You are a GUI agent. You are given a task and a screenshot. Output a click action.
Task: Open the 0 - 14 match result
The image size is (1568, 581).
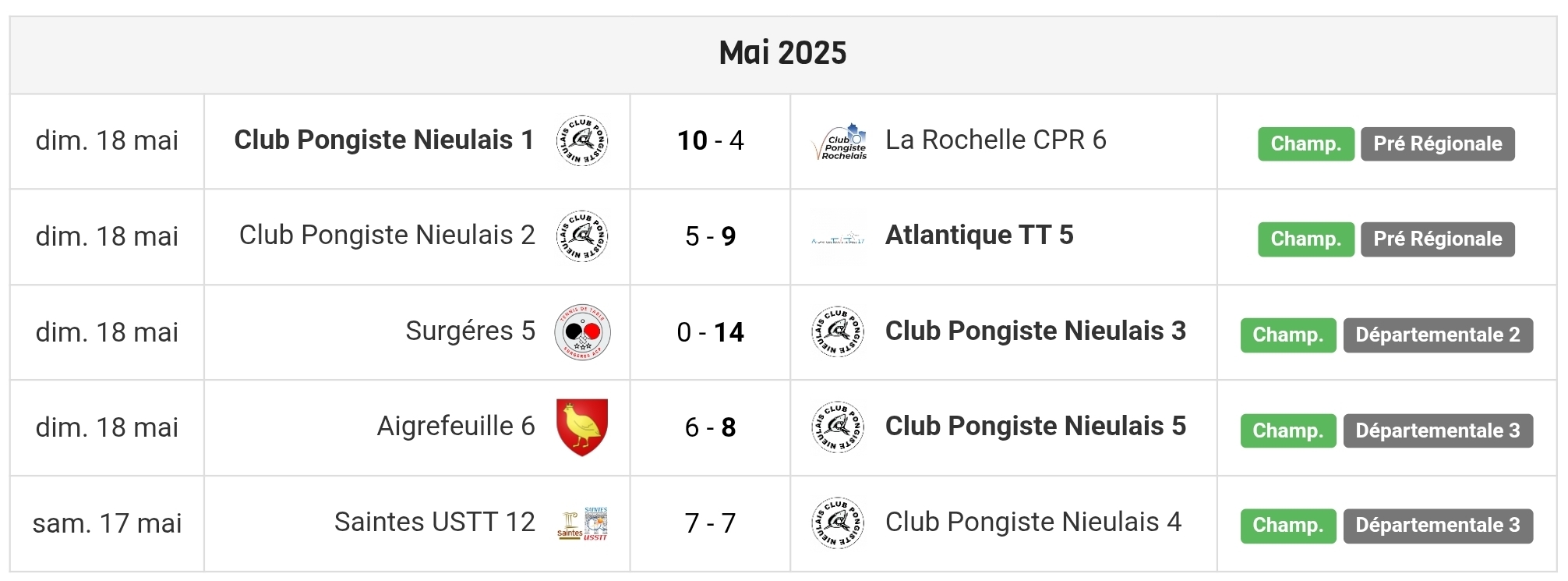[710, 332]
